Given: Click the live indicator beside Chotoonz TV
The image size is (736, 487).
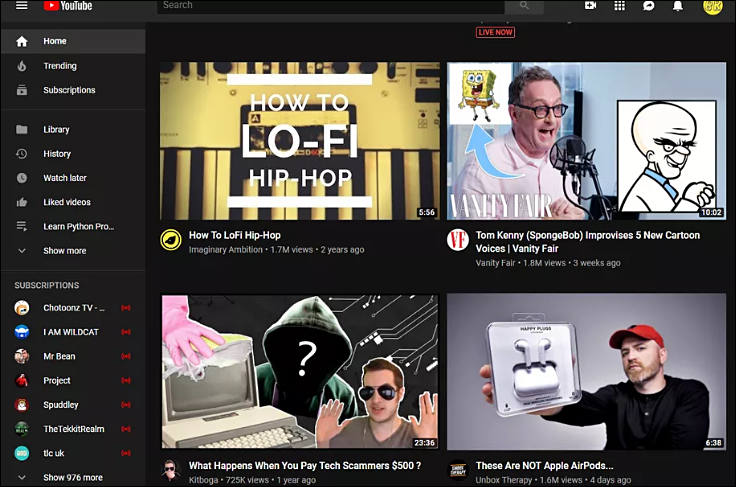Looking at the screenshot, I should [x=126, y=308].
